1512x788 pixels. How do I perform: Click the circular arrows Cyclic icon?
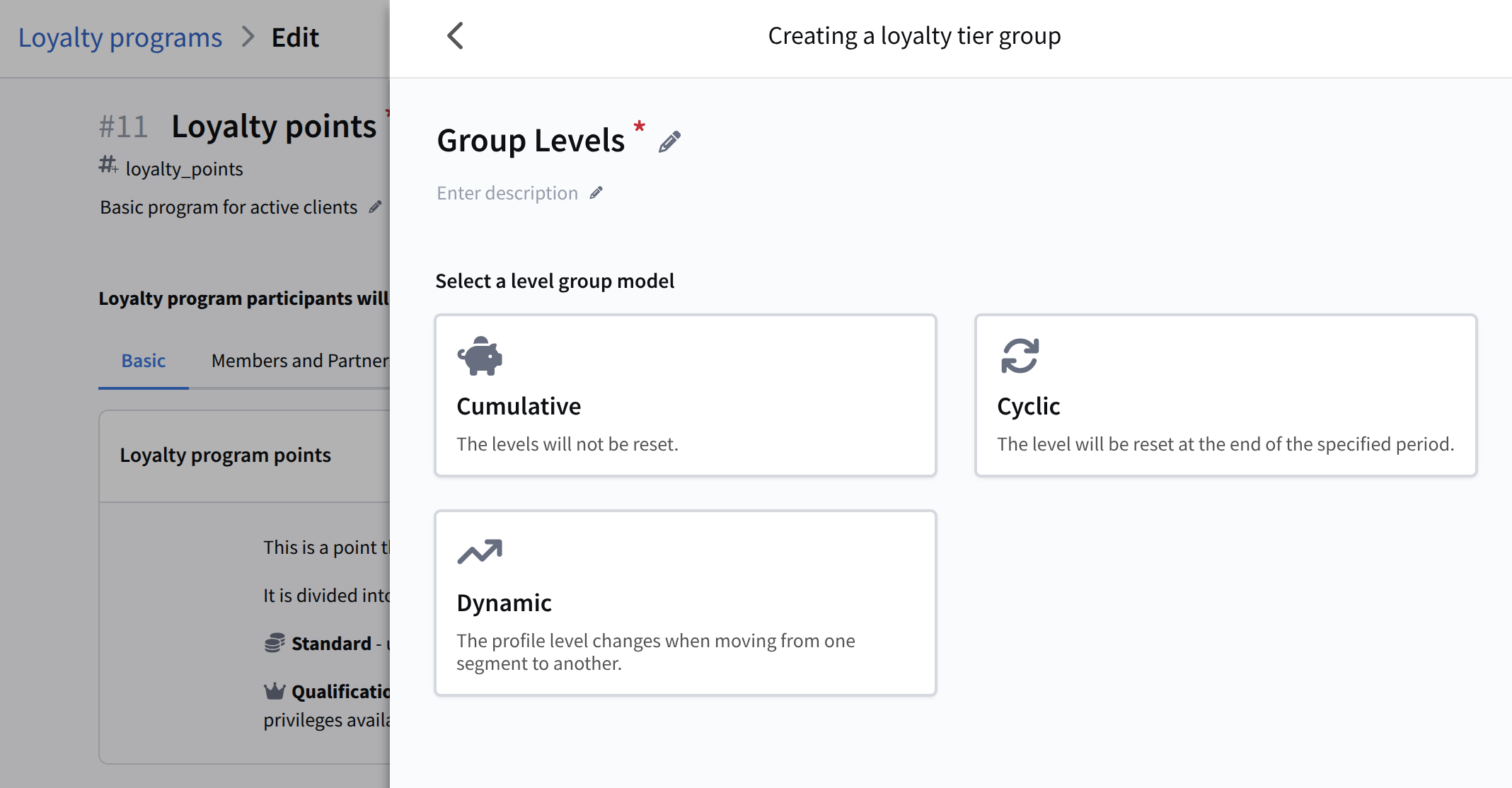coord(1020,356)
